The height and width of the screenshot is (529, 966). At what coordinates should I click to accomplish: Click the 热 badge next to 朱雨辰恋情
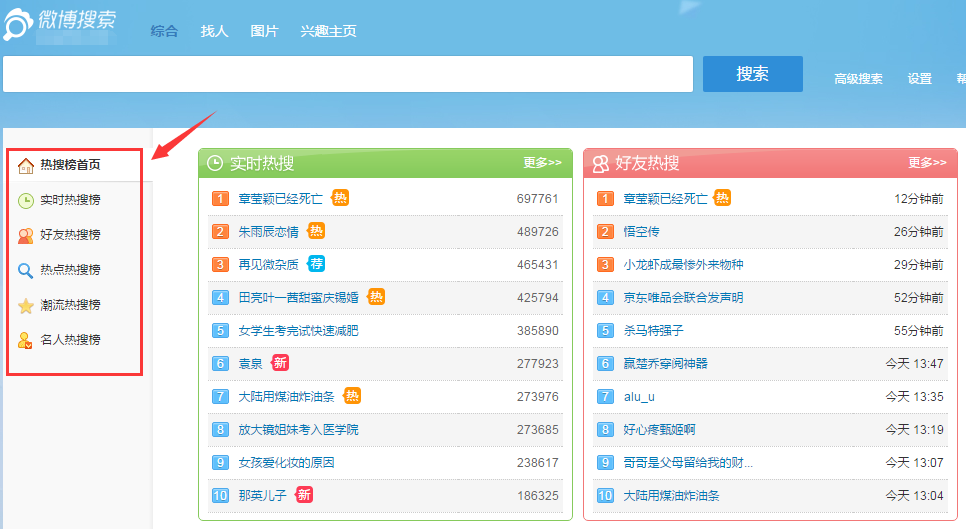click(316, 231)
